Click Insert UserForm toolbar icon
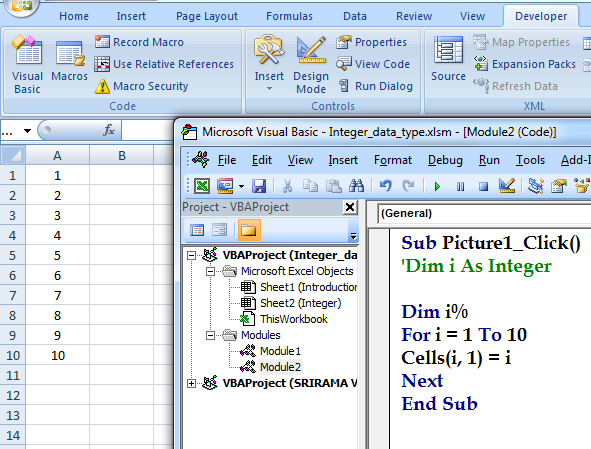 [225, 186]
